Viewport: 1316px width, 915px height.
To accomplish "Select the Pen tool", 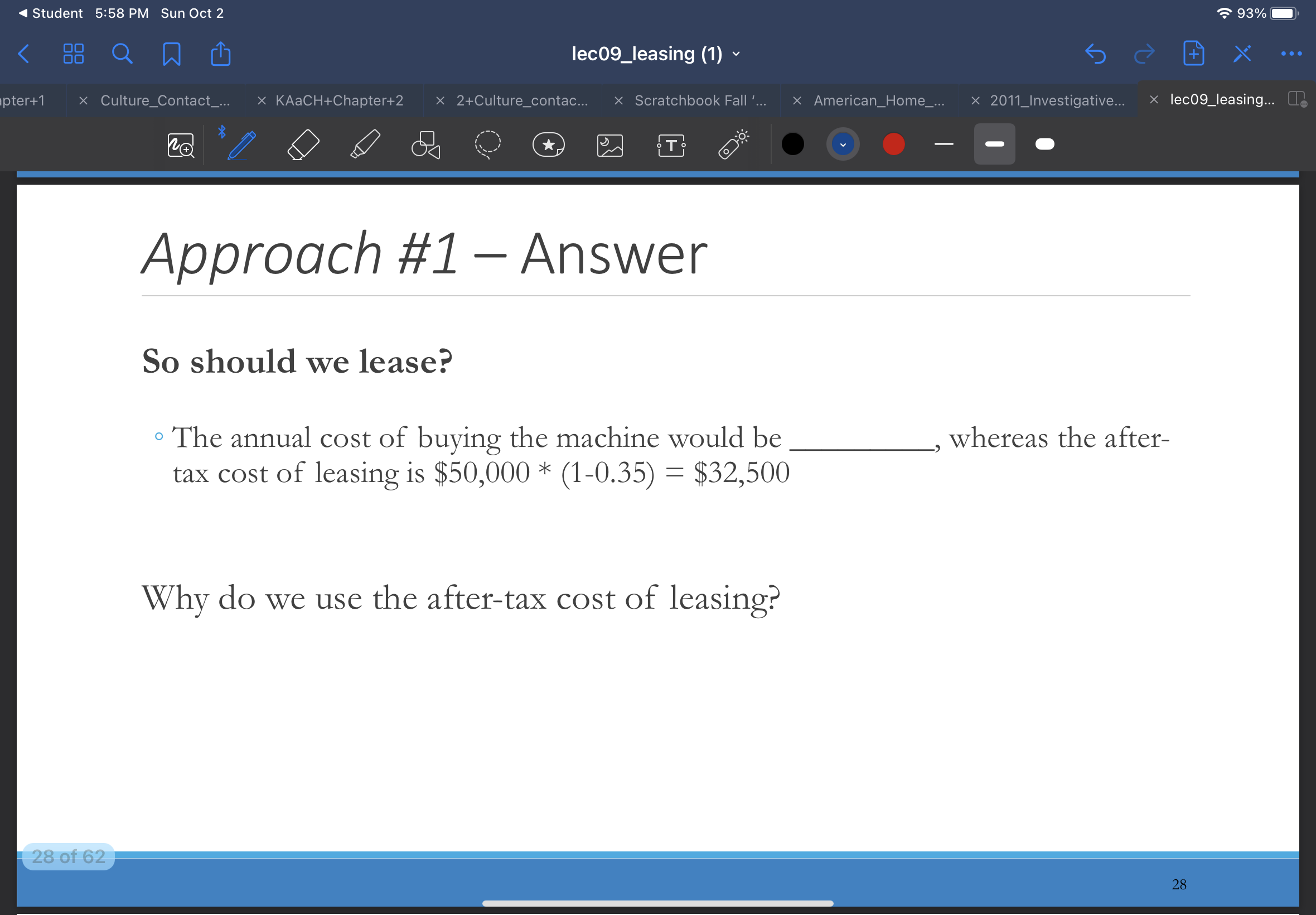I will tap(241, 144).
